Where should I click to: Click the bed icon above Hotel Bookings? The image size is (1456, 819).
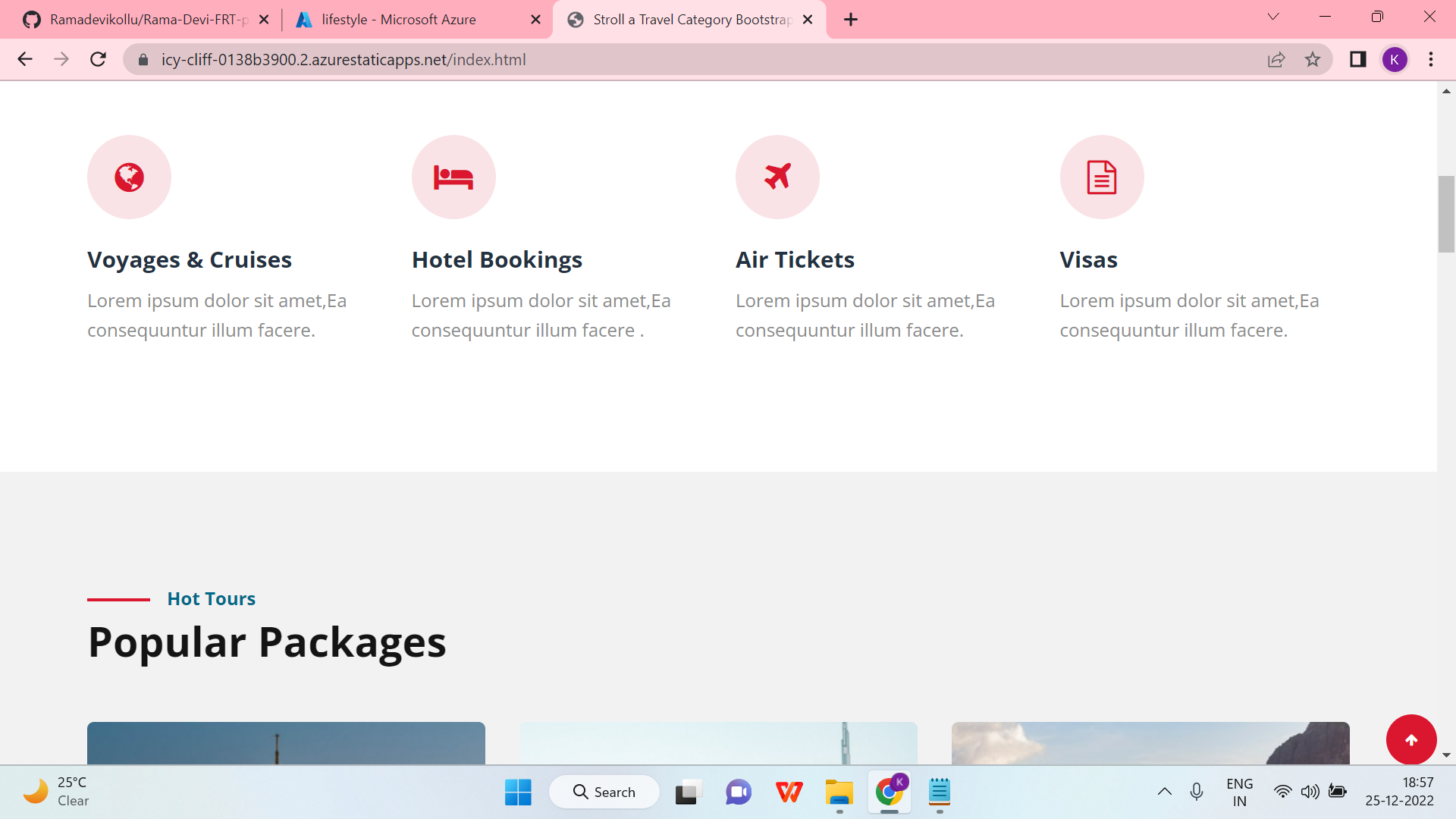(453, 177)
